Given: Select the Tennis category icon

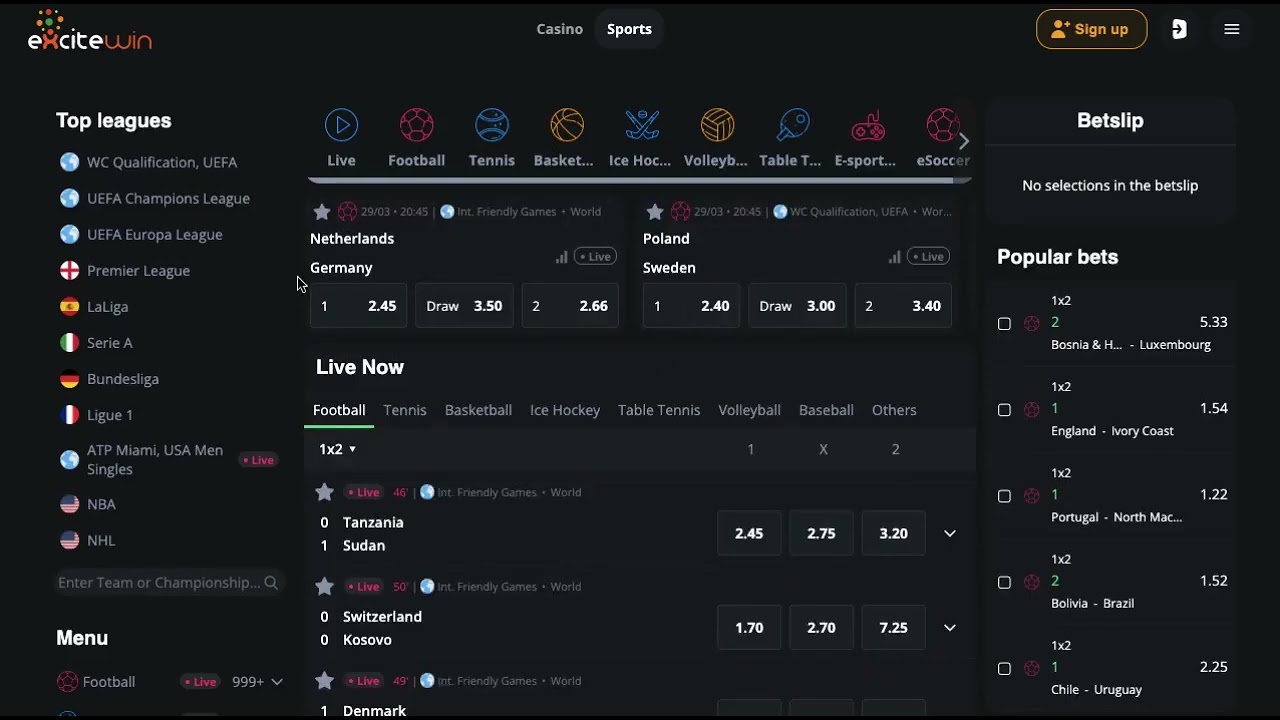Looking at the screenshot, I should (x=492, y=126).
